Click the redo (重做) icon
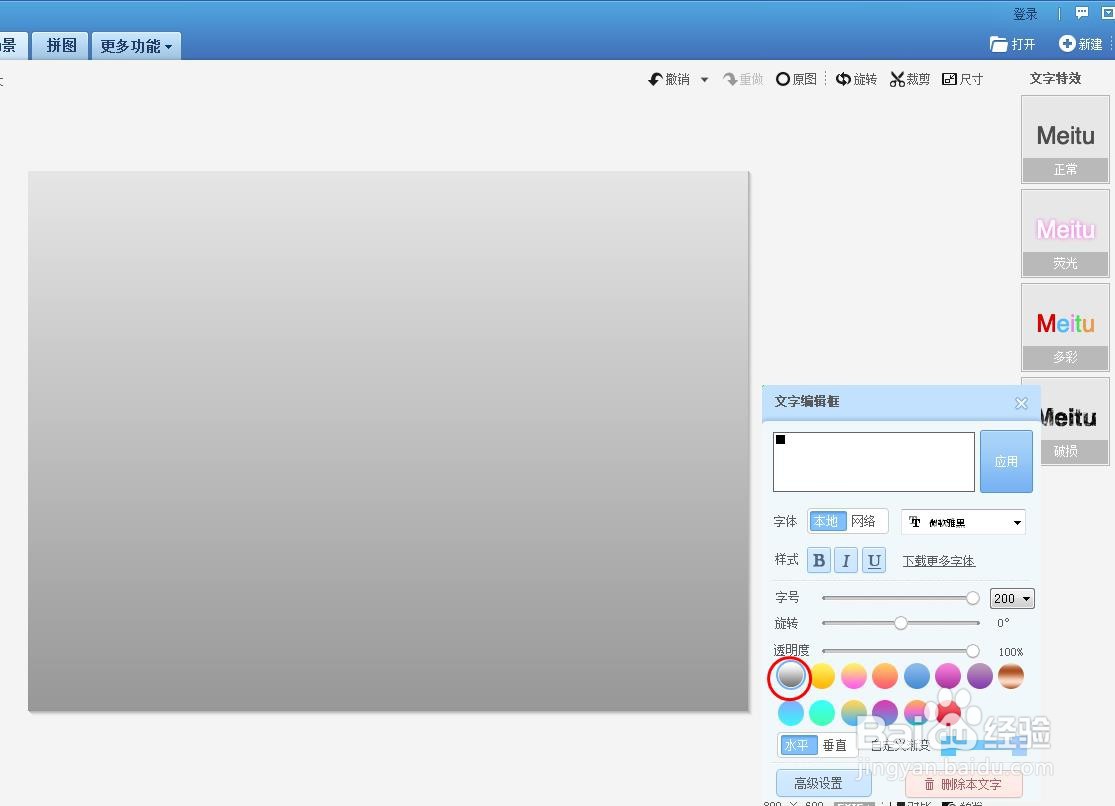 (x=730, y=79)
